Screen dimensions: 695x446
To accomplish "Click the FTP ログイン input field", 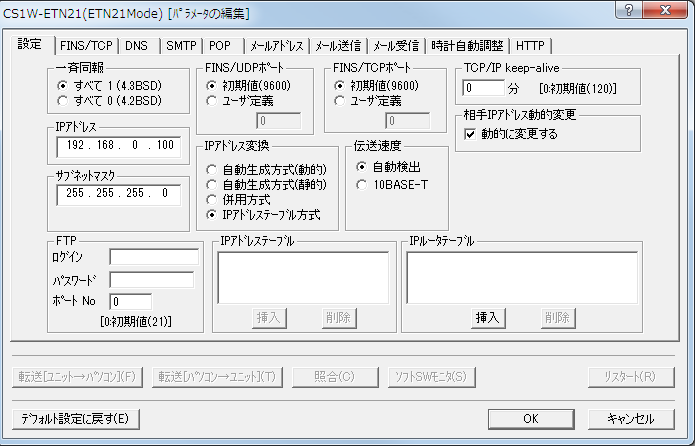I will tap(153, 257).
